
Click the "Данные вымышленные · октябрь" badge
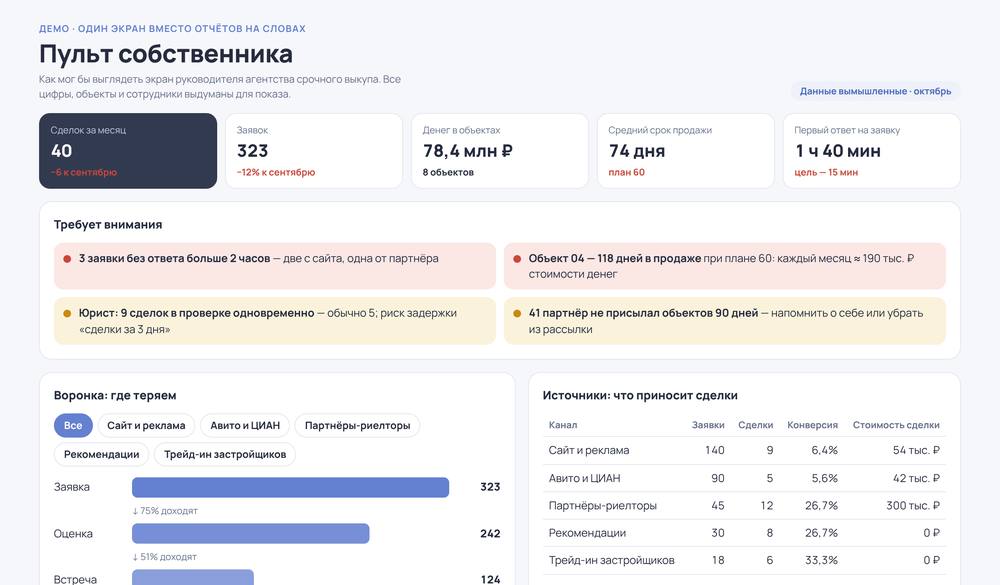(x=876, y=91)
